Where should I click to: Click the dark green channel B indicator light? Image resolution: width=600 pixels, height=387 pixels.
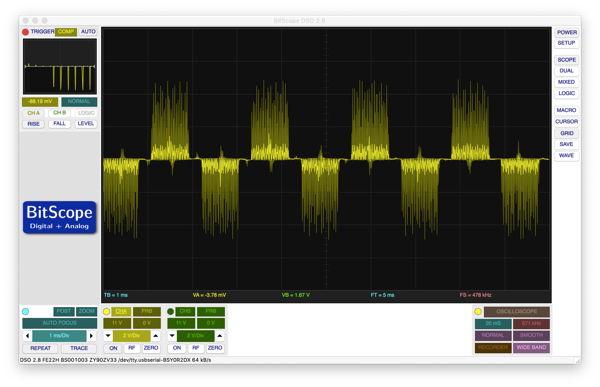(170, 311)
